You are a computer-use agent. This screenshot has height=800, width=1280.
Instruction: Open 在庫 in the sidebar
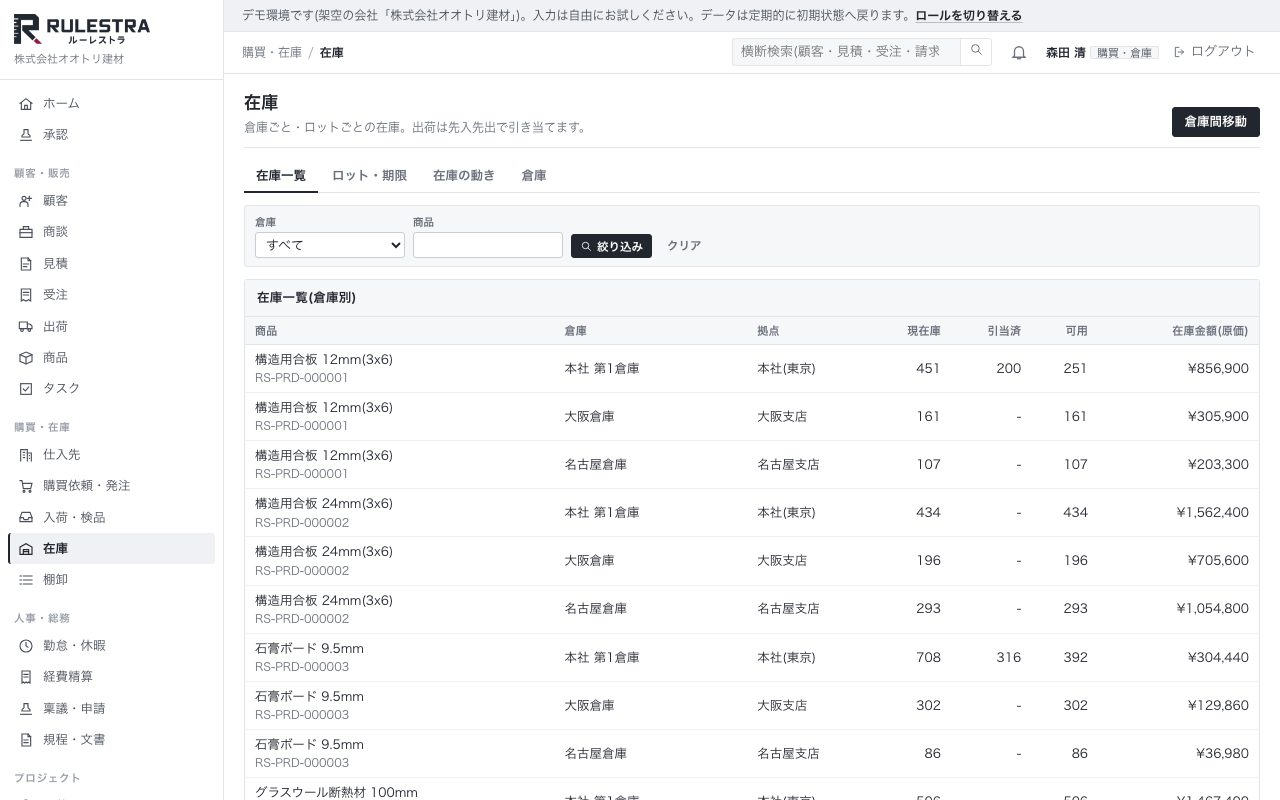[111, 548]
